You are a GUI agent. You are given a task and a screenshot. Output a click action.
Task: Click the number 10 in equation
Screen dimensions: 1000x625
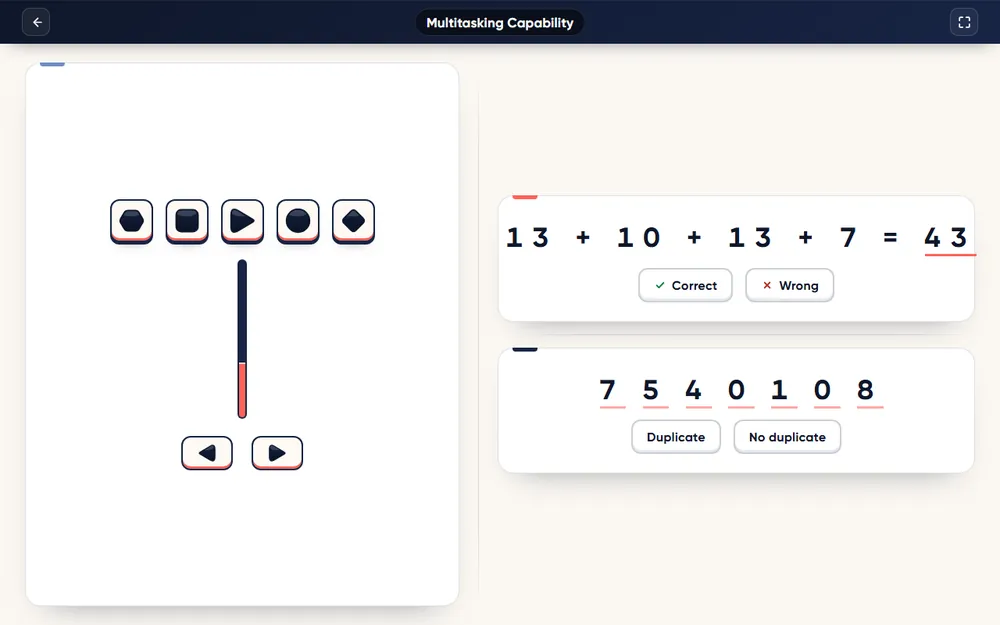638,238
